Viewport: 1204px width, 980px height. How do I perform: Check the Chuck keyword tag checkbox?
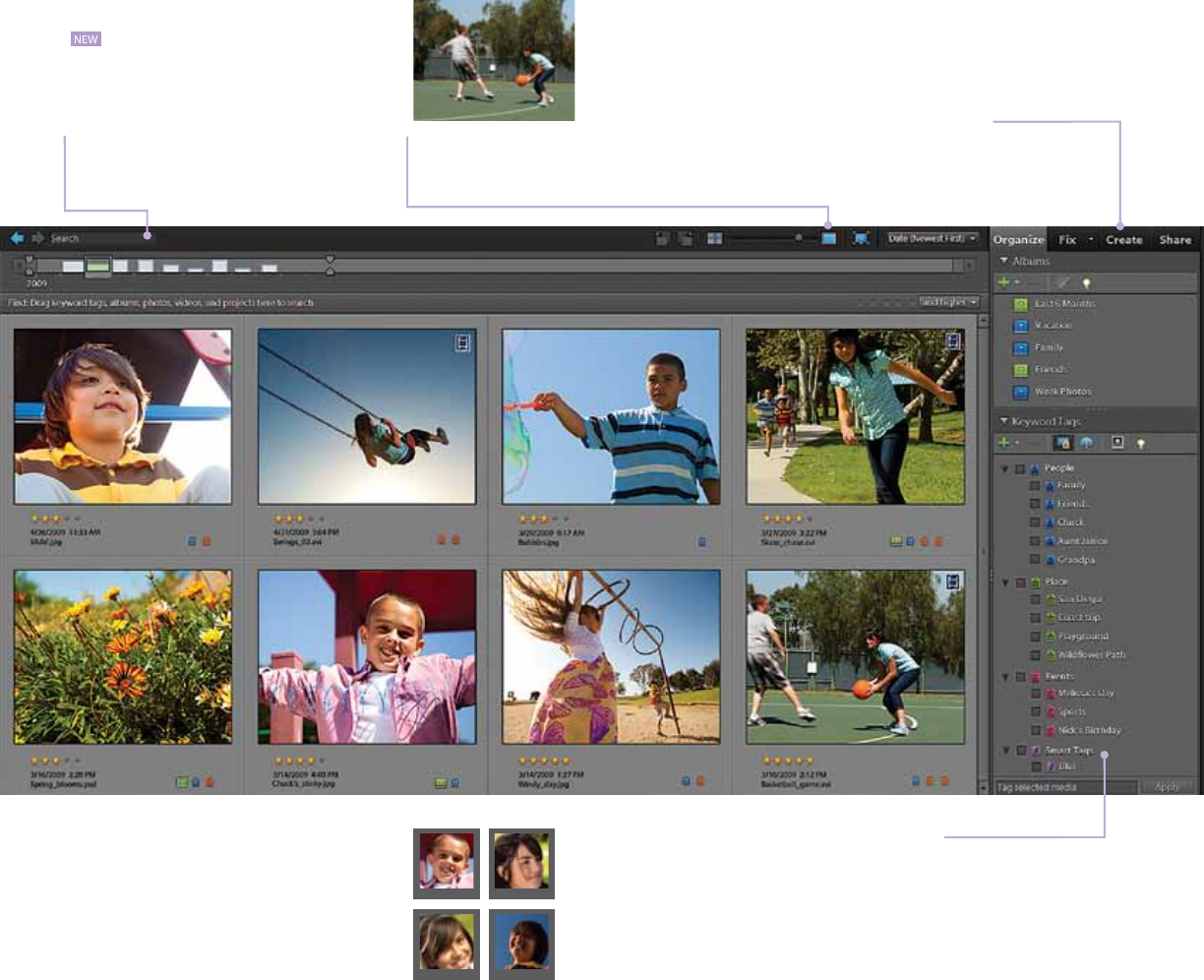[1035, 522]
